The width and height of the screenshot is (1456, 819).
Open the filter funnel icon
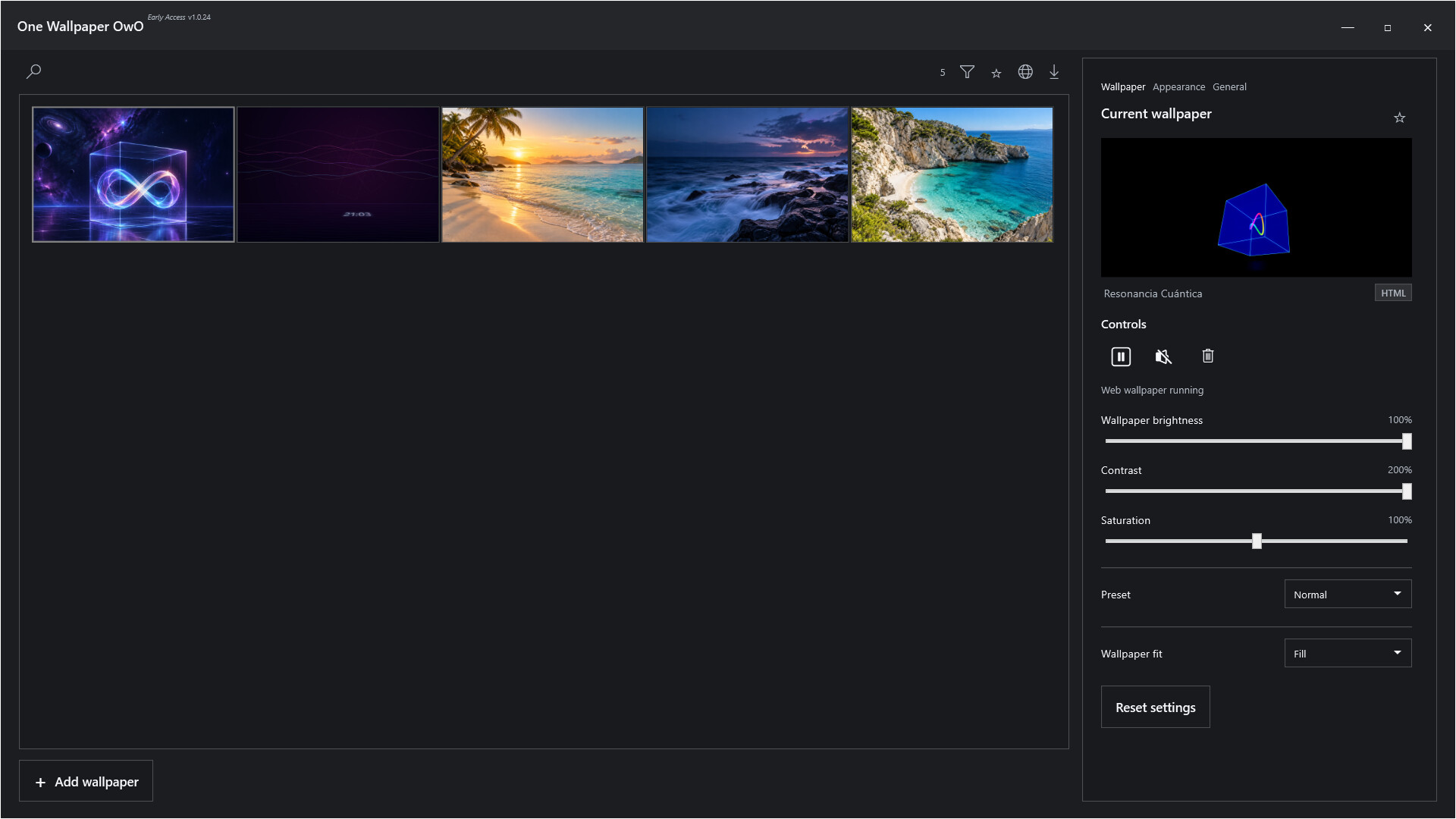click(967, 72)
